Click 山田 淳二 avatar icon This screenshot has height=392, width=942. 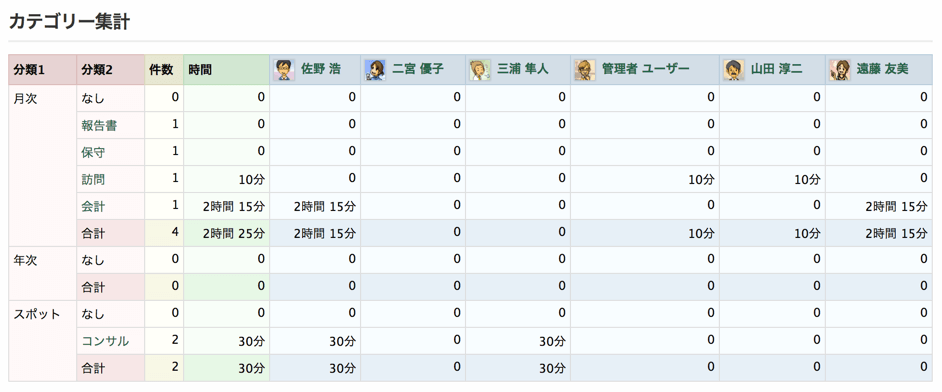[734, 70]
